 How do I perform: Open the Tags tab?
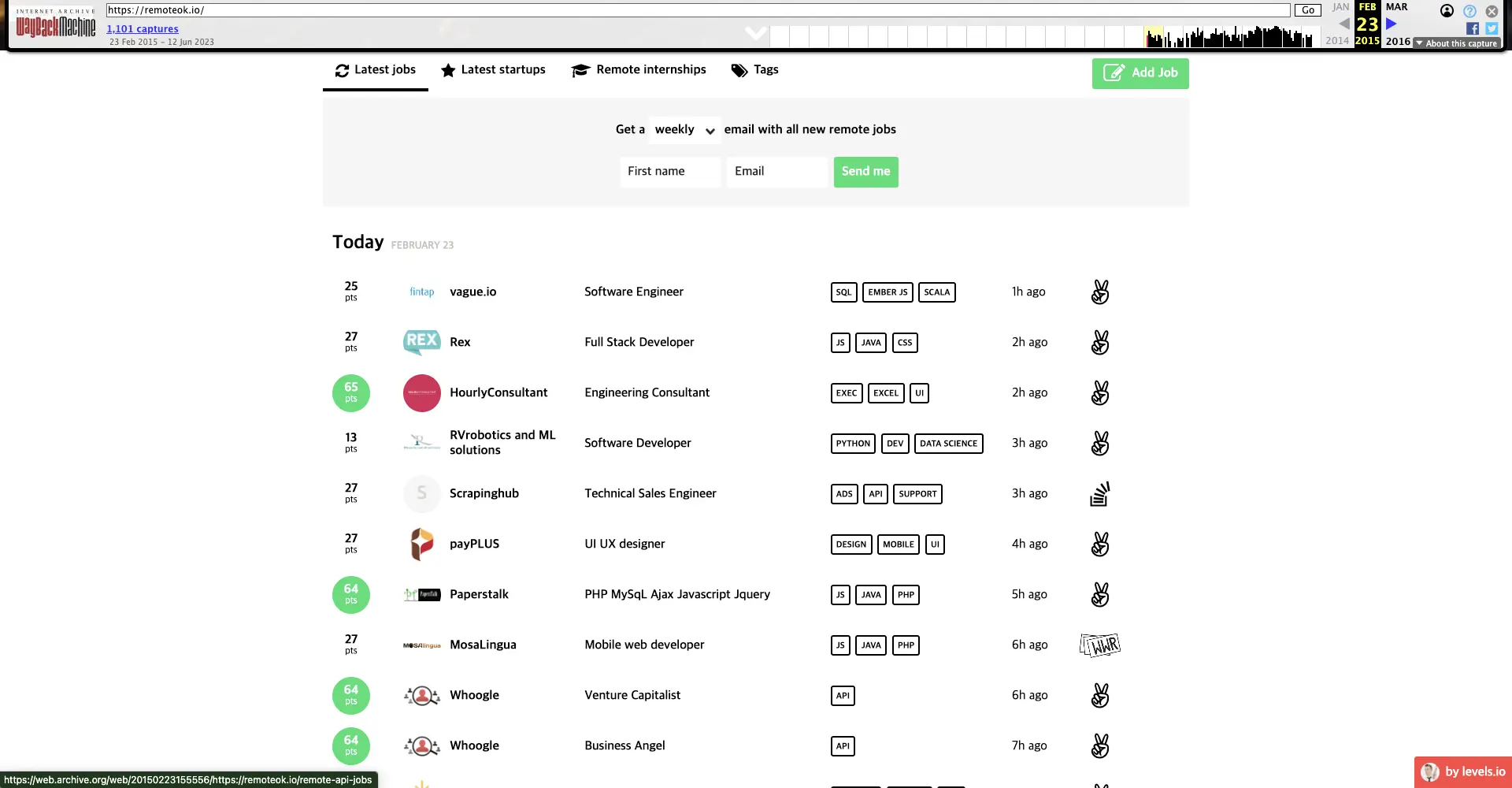(754, 70)
